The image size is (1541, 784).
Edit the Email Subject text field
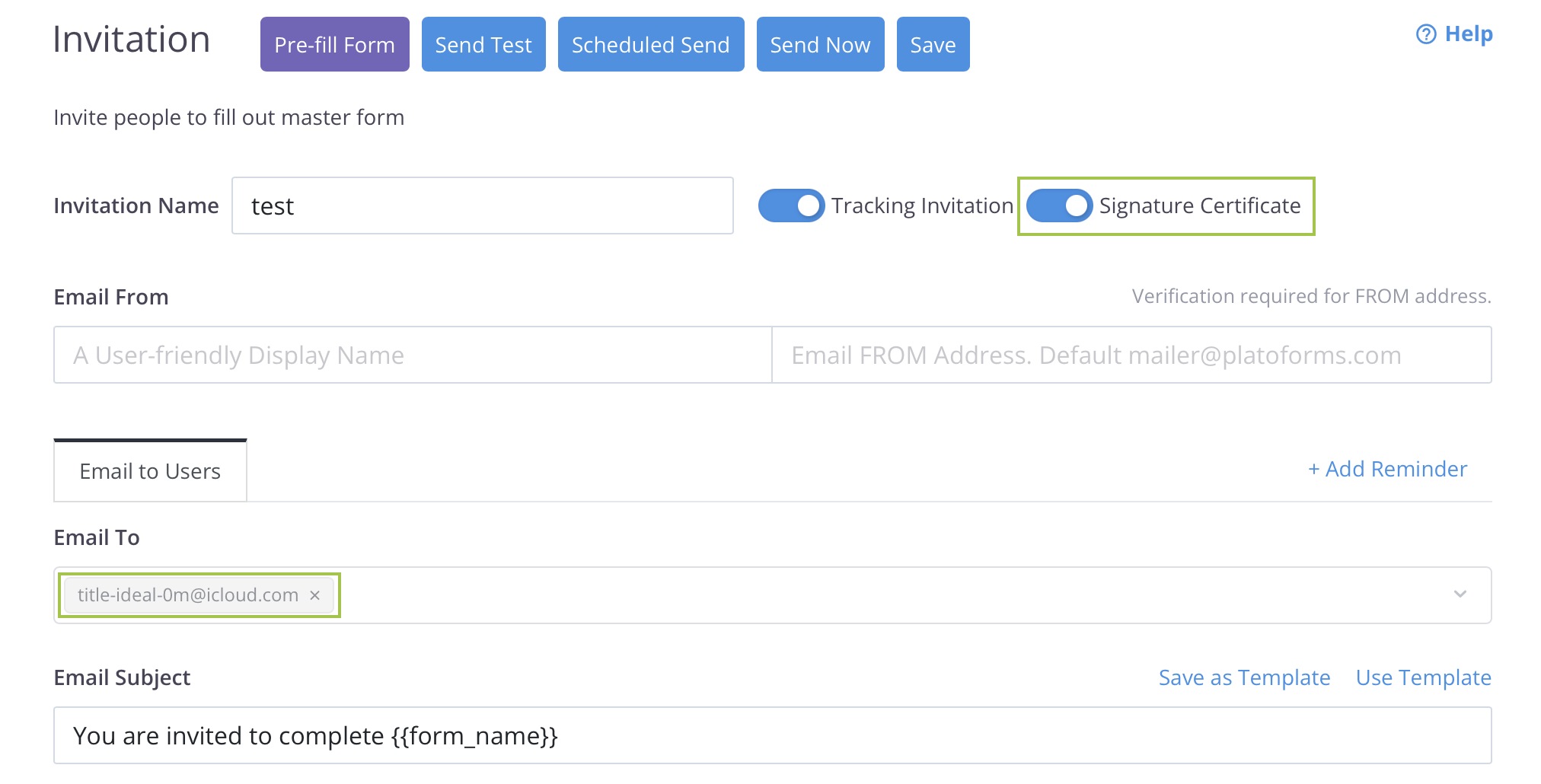[772, 736]
